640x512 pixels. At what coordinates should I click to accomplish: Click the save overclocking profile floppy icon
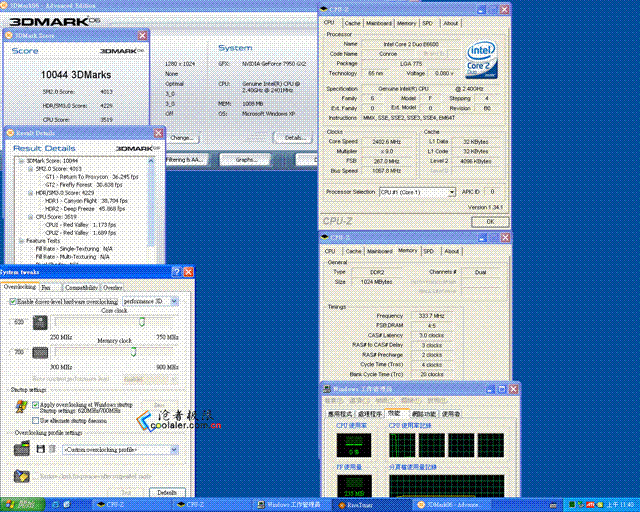coord(40,449)
